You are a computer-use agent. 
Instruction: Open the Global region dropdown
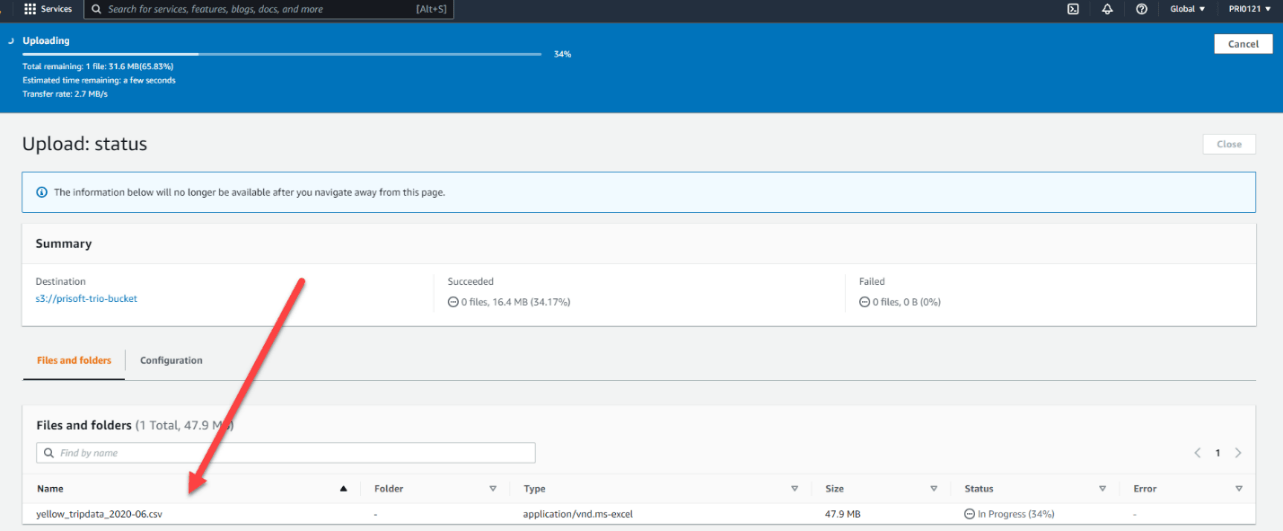[x=1188, y=9]
